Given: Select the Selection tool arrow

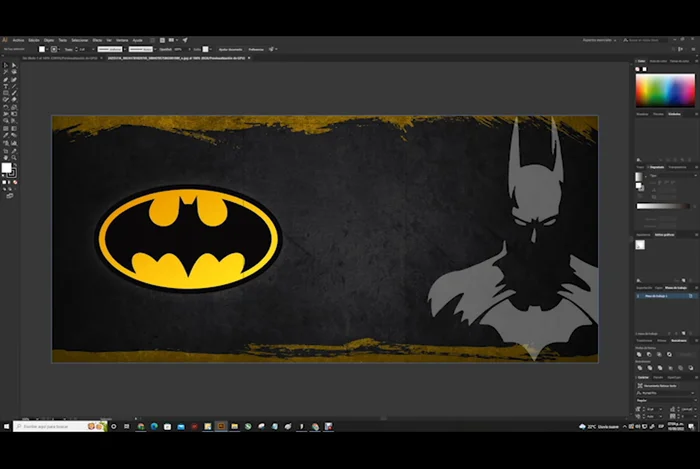Looking at the screenshot, I should point(5,65).
